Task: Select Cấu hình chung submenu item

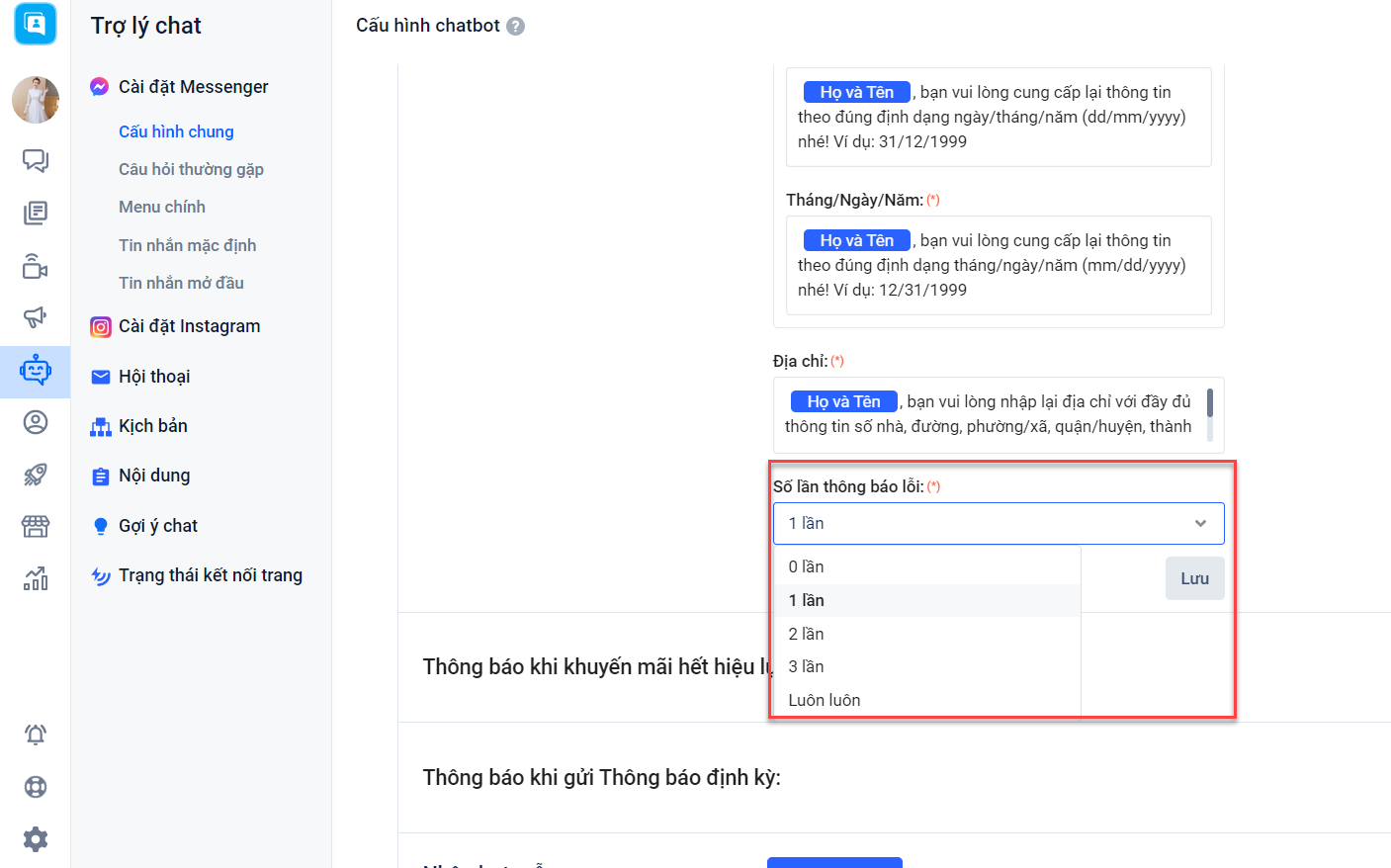Action: pos(176,131)
